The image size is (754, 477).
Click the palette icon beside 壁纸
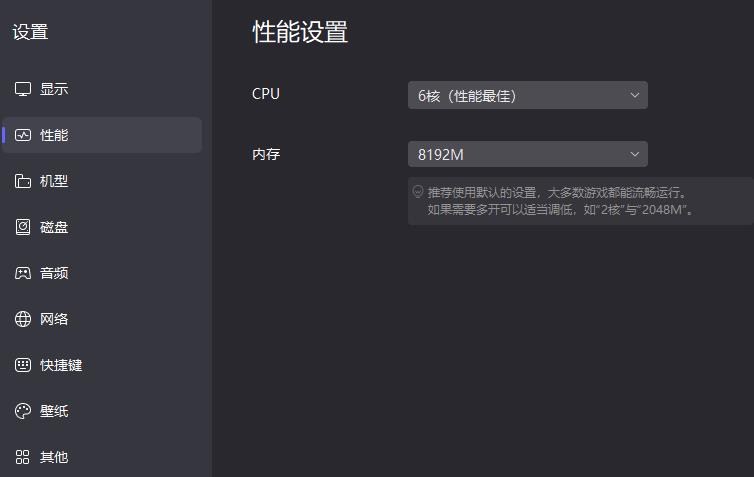pos(23,411)
